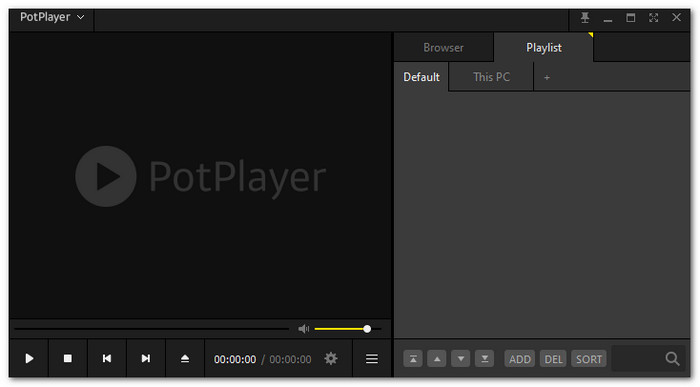Add a new playlist with plus tab

point(546,77)
